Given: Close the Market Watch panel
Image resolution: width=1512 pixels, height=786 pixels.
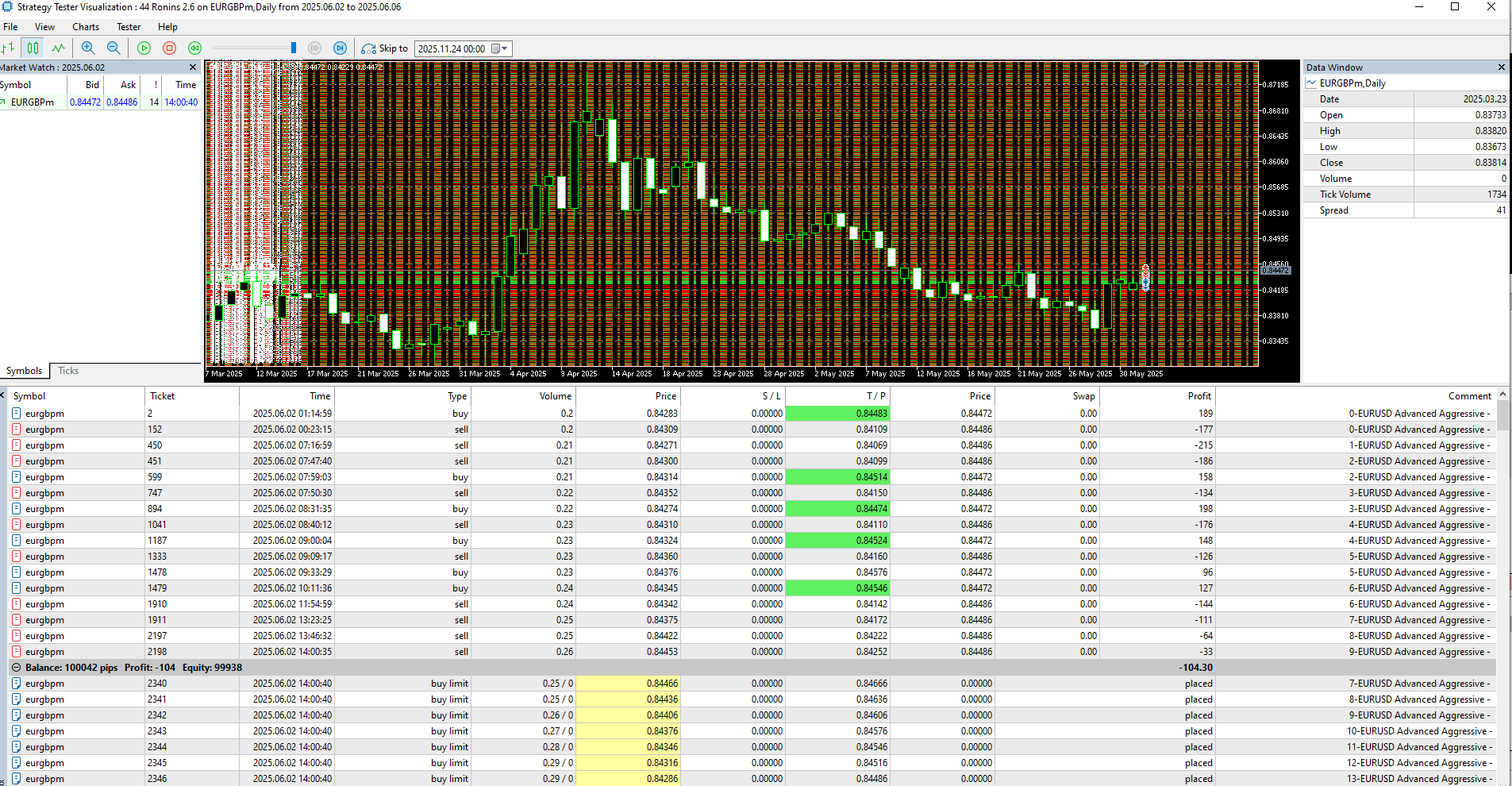Looking at the screenshot, I should (192, 67).
